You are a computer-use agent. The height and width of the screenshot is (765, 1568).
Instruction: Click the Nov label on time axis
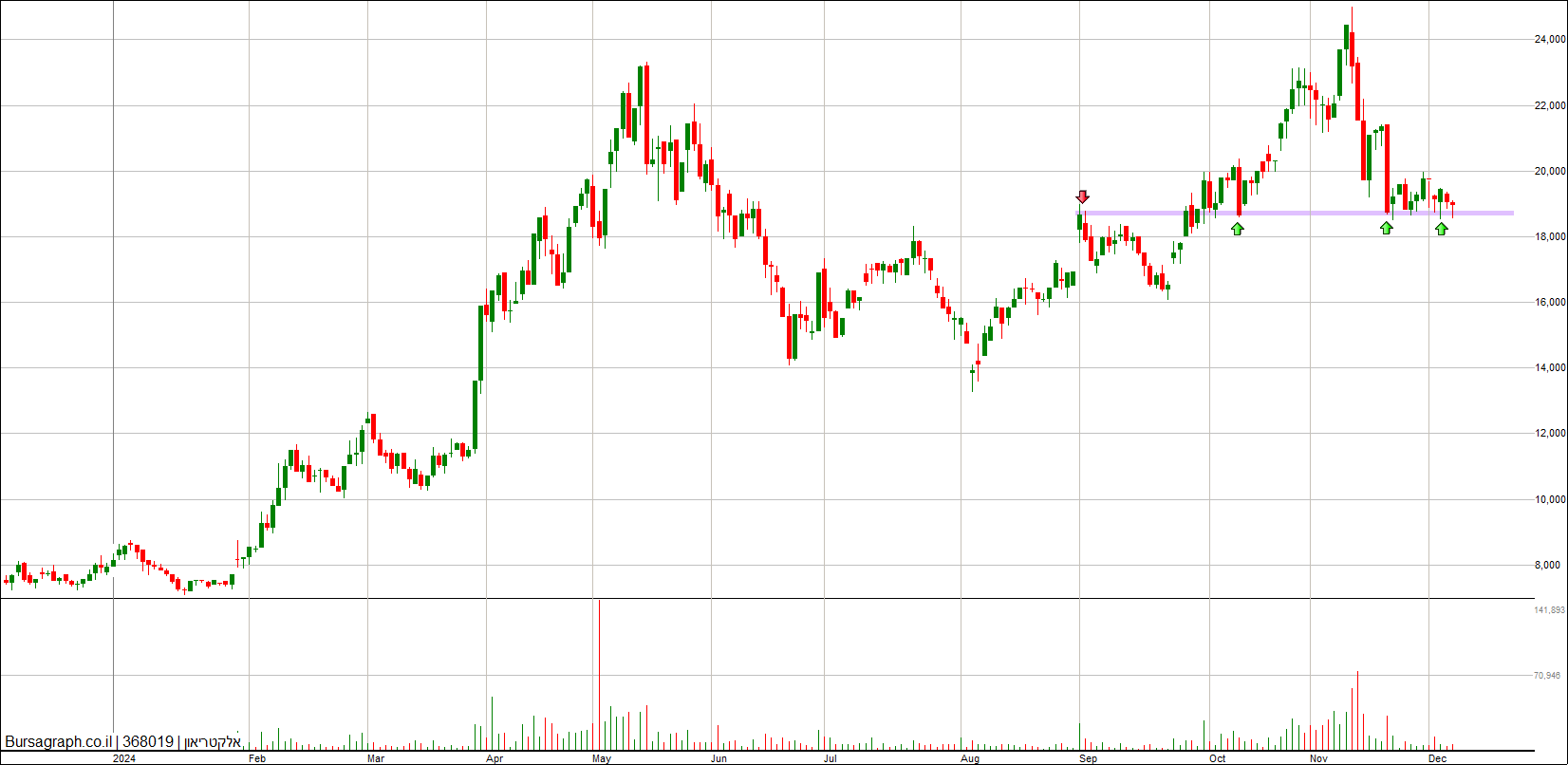pos(1318,759)
